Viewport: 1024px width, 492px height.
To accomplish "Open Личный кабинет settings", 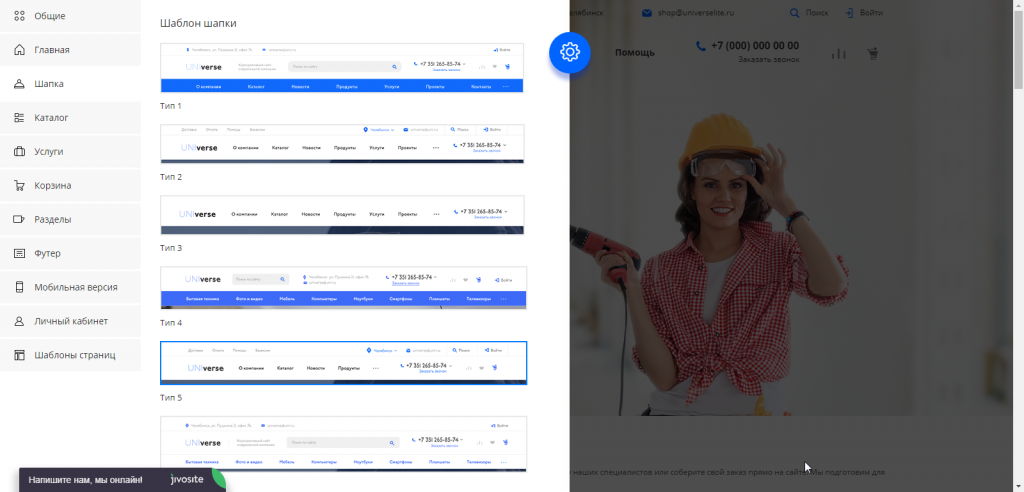I will tap(70, 321).
